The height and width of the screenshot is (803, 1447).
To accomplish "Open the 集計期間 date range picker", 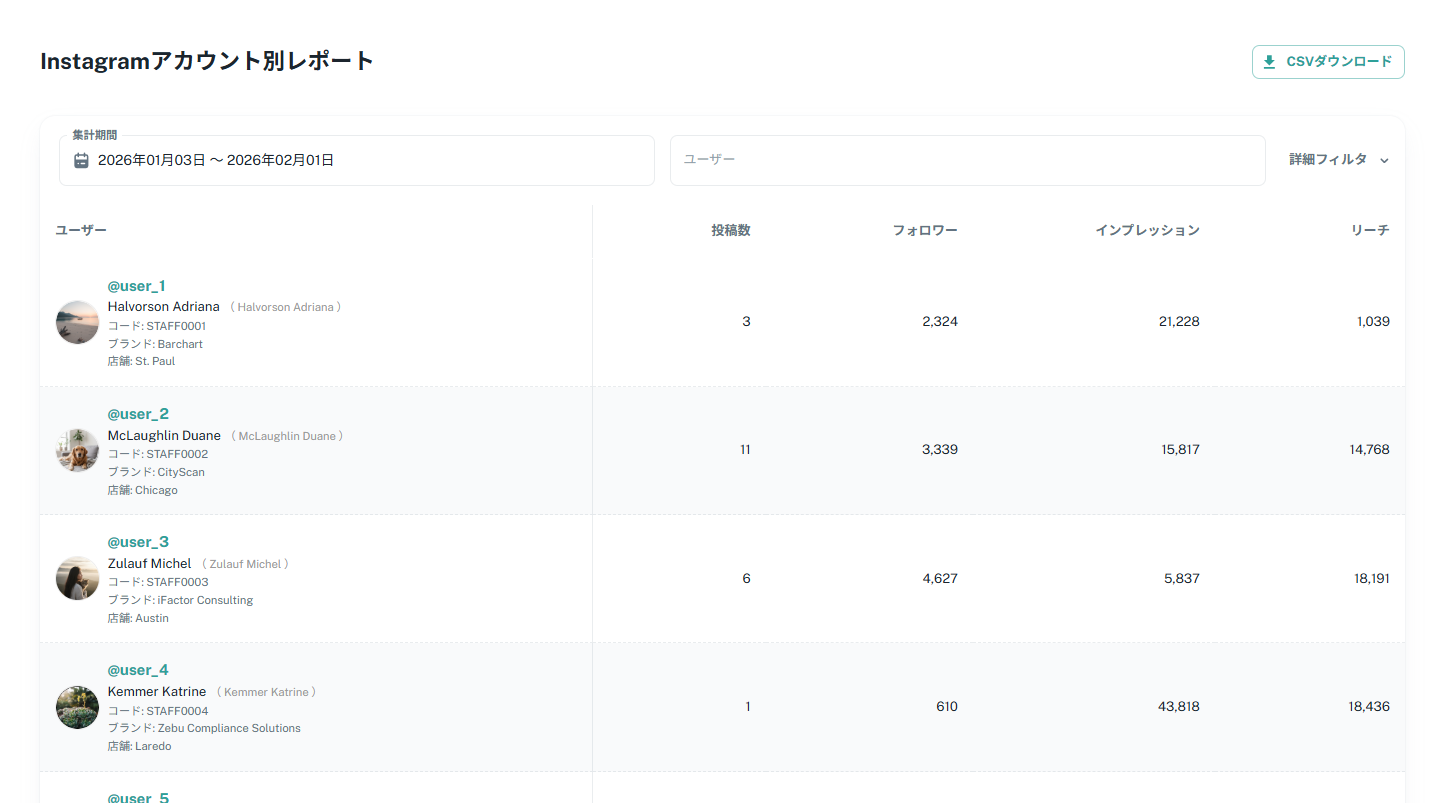I will 356,160.
